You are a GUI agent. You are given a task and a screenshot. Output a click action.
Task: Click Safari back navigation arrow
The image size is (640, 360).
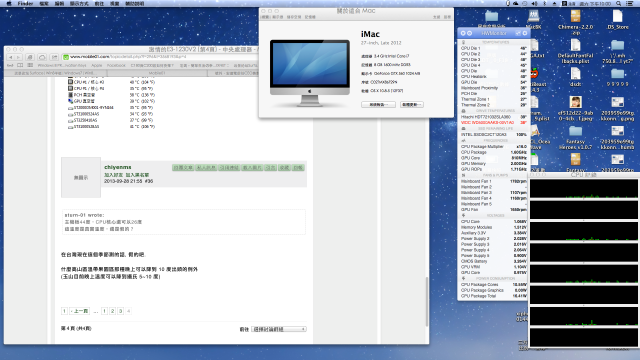tap(11, 57)
